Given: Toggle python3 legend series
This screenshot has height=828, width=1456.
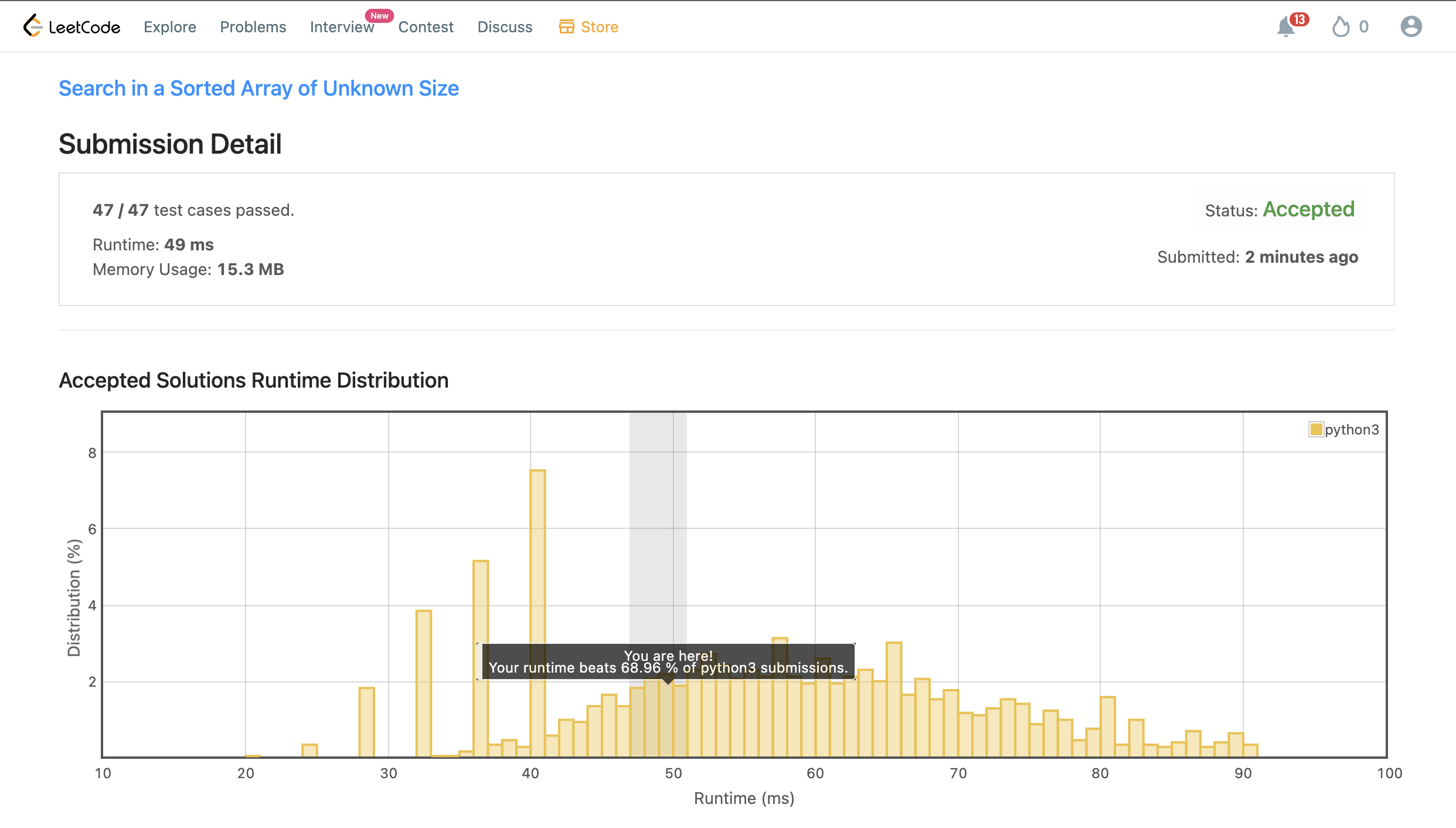Looking at the screenshot, I should point(1343,429).
